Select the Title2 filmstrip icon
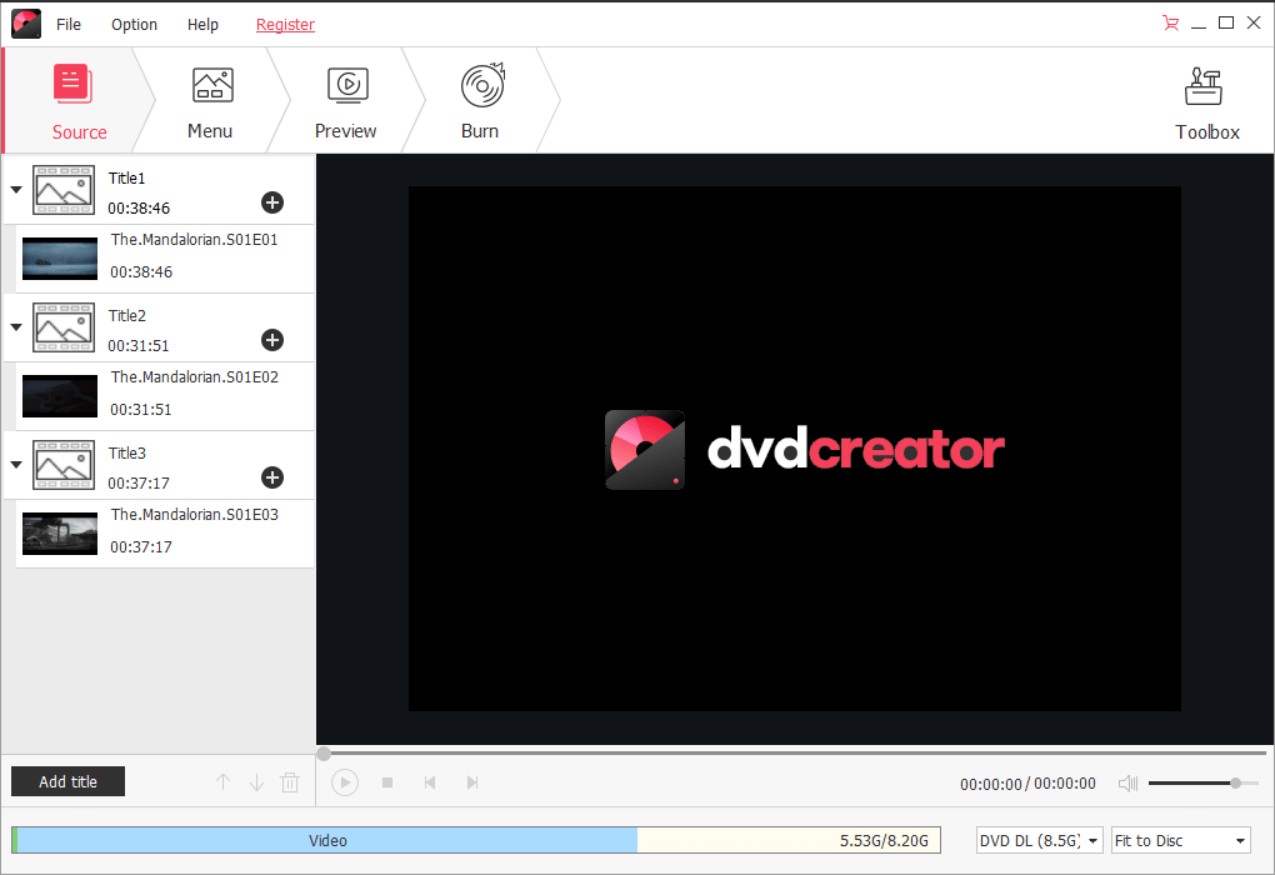This screenshot has height=875, width=1275. coord(64,328)
